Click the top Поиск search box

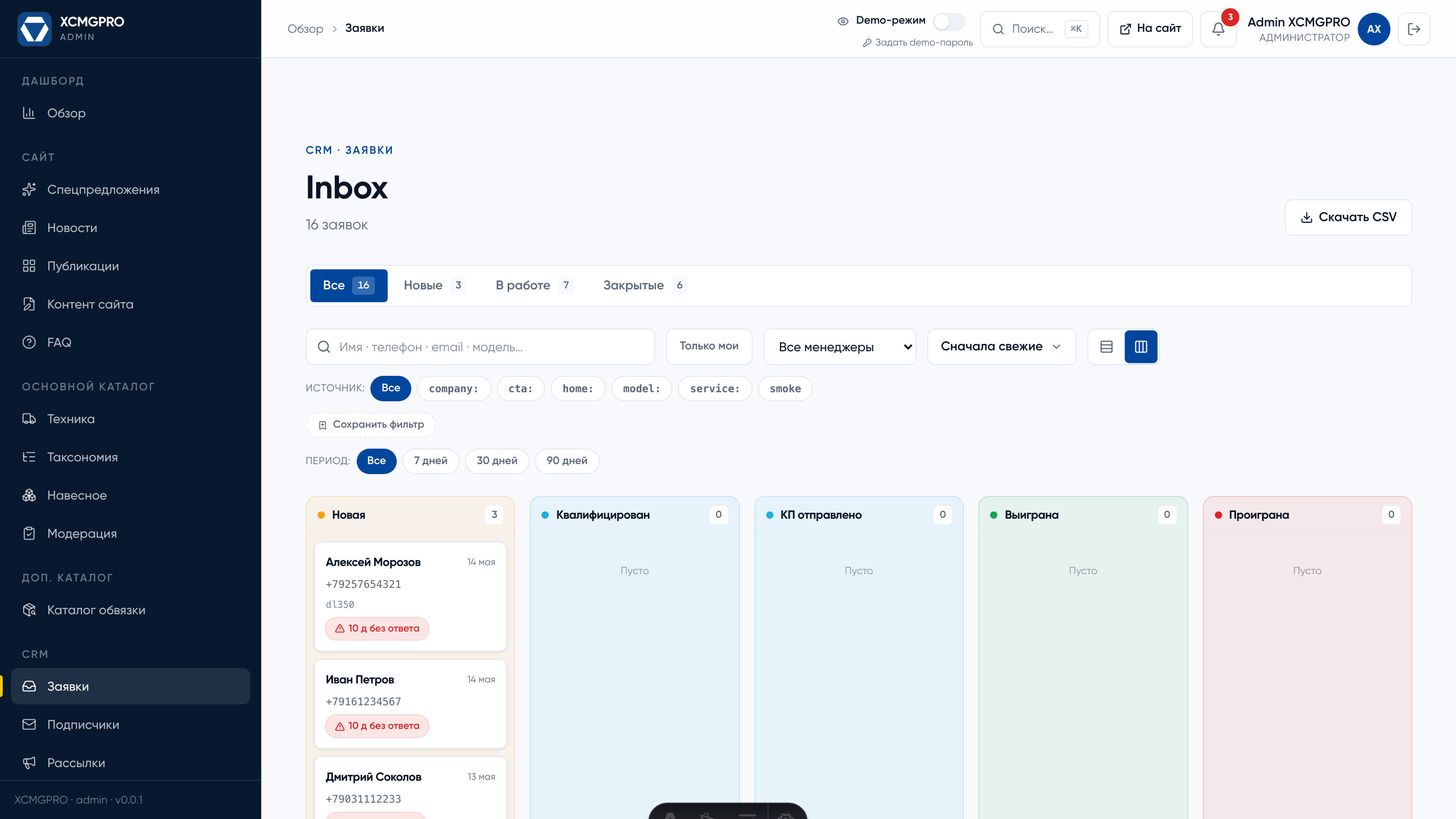[x=1039, y=29]
